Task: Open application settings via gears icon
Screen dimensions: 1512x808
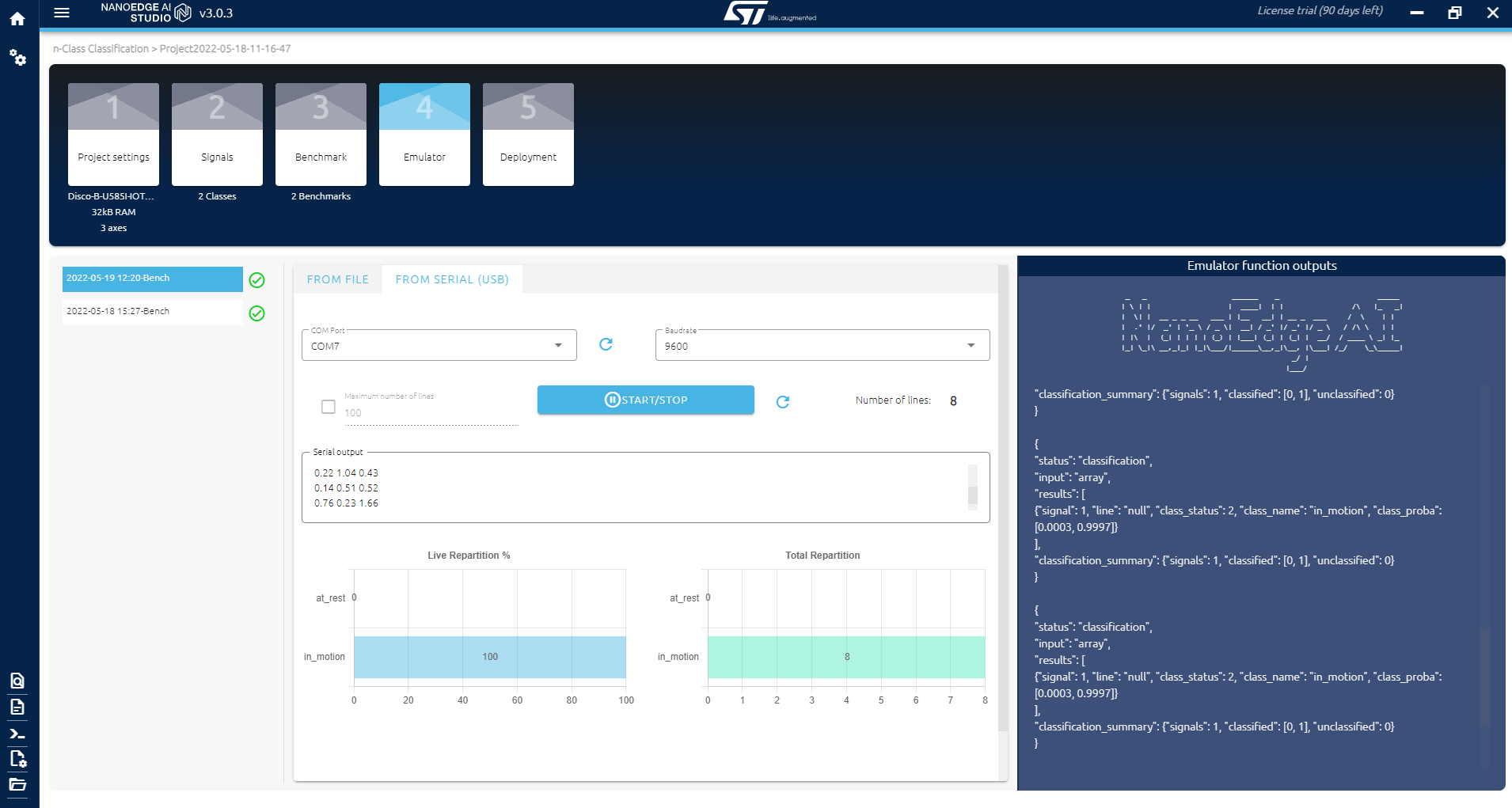Action: pos(17,57)
